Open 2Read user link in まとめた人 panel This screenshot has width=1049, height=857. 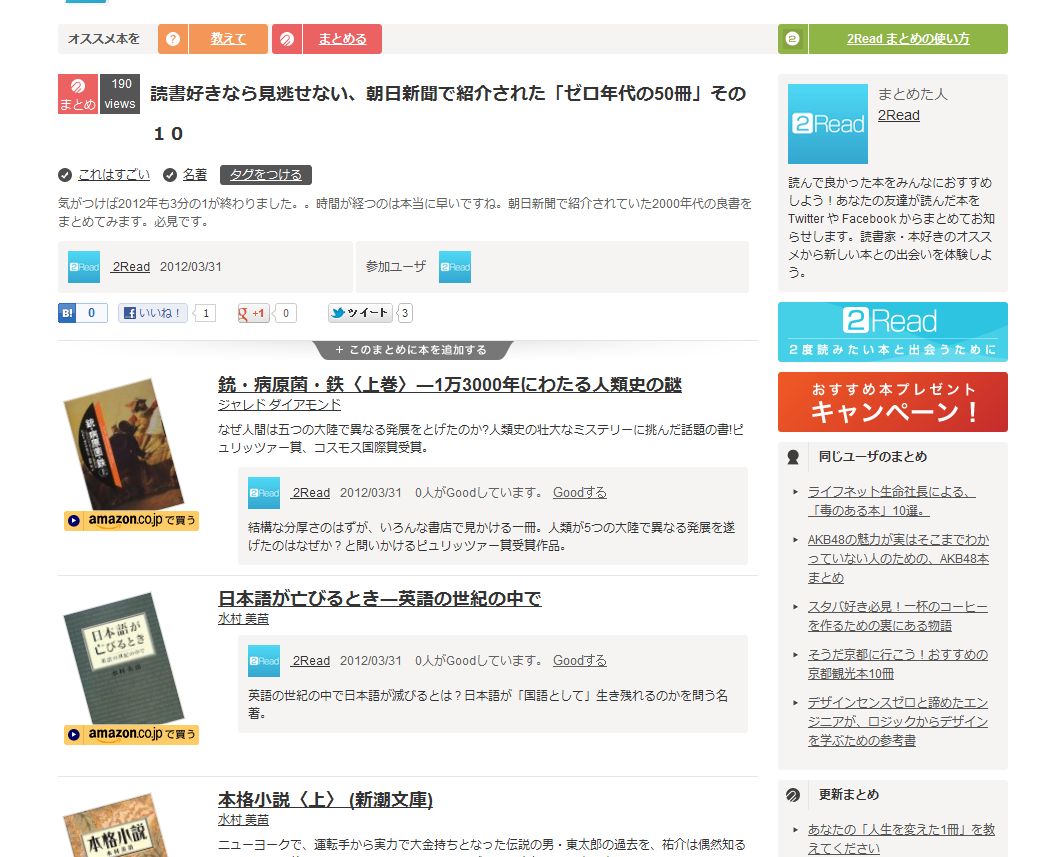point(898,115)
